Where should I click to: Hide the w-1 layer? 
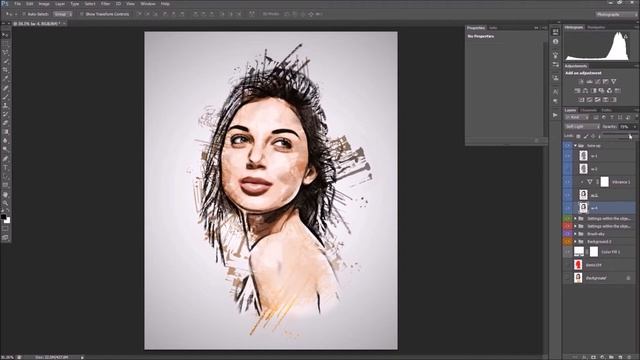coord(567,156)
